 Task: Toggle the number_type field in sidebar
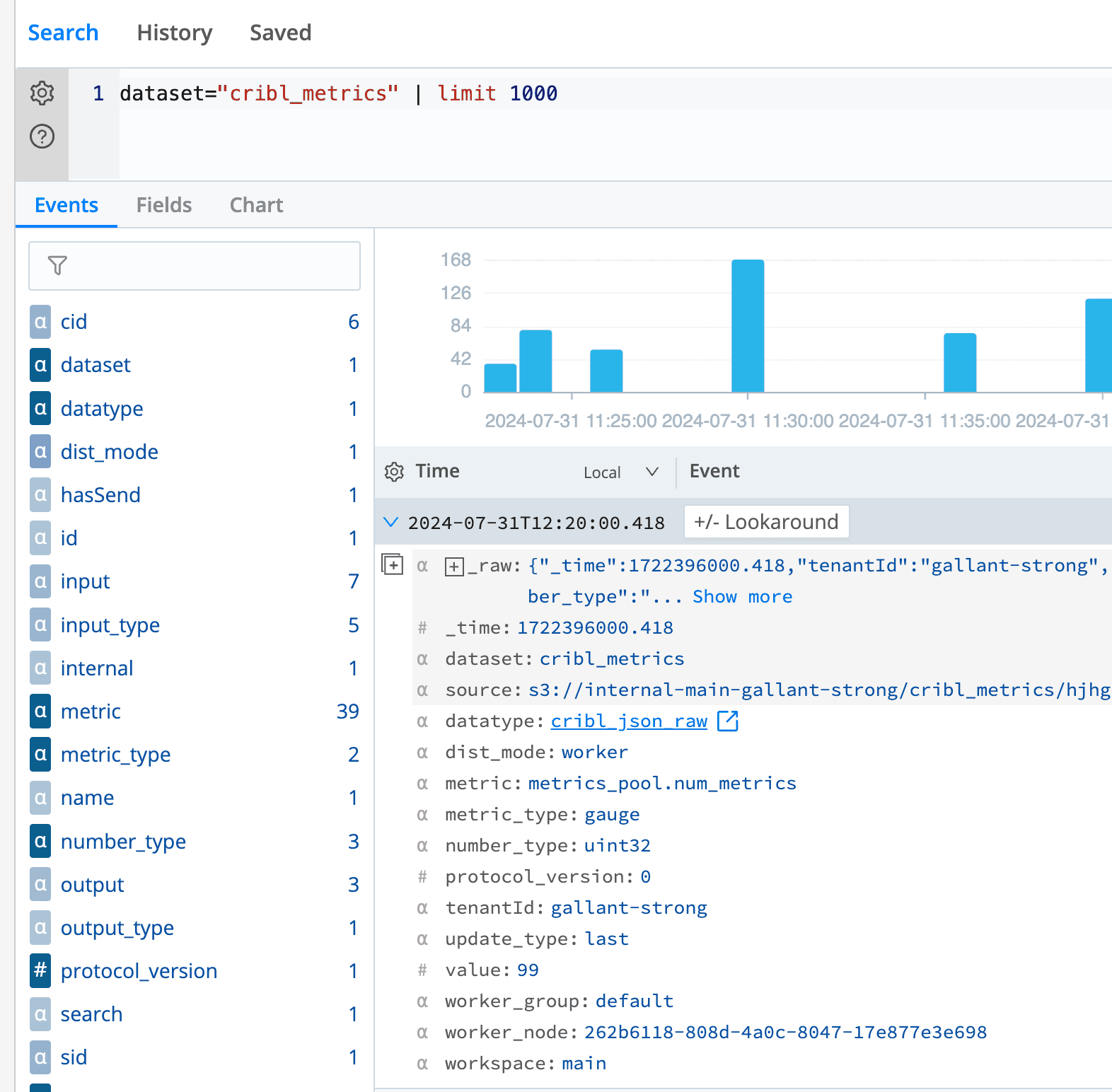123,842
